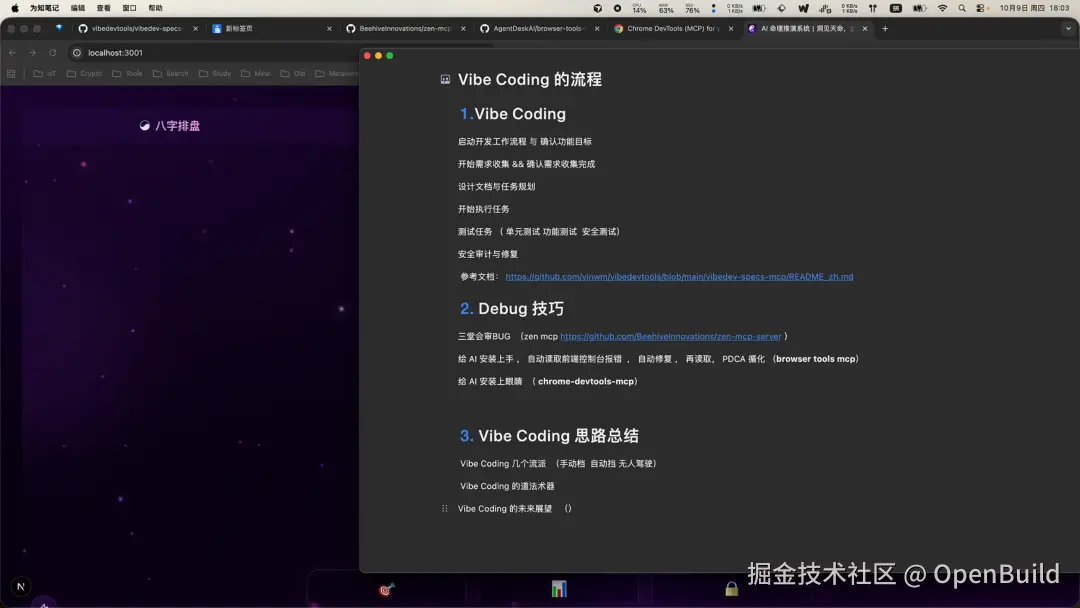
Task: Click the 八字排盘 logo on the page
Action: click(x=169, y=126)
